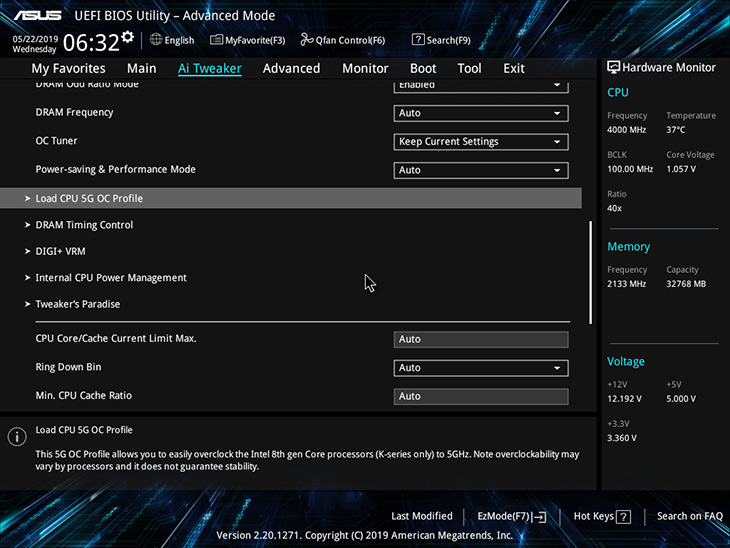The width and height of the screenshot is (730, 548).
Task: Open Qfan Control(F6)
Action: pyautogui.click(x=343, y=40)
